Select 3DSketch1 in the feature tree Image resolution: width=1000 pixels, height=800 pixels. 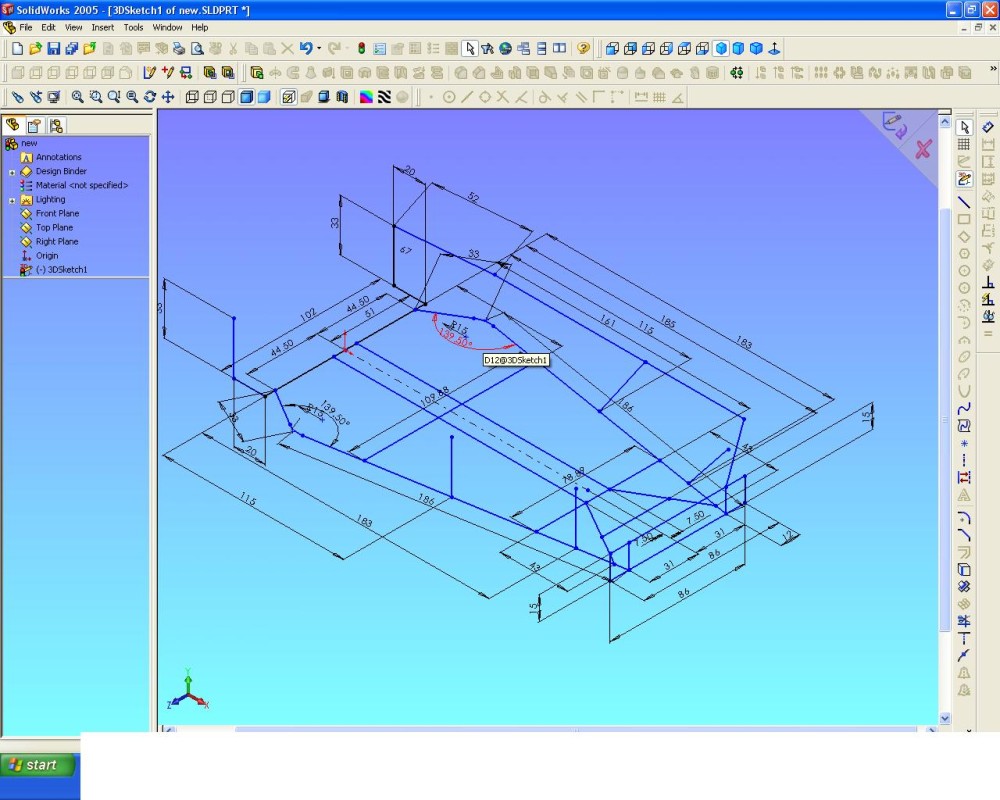[62, 270]
